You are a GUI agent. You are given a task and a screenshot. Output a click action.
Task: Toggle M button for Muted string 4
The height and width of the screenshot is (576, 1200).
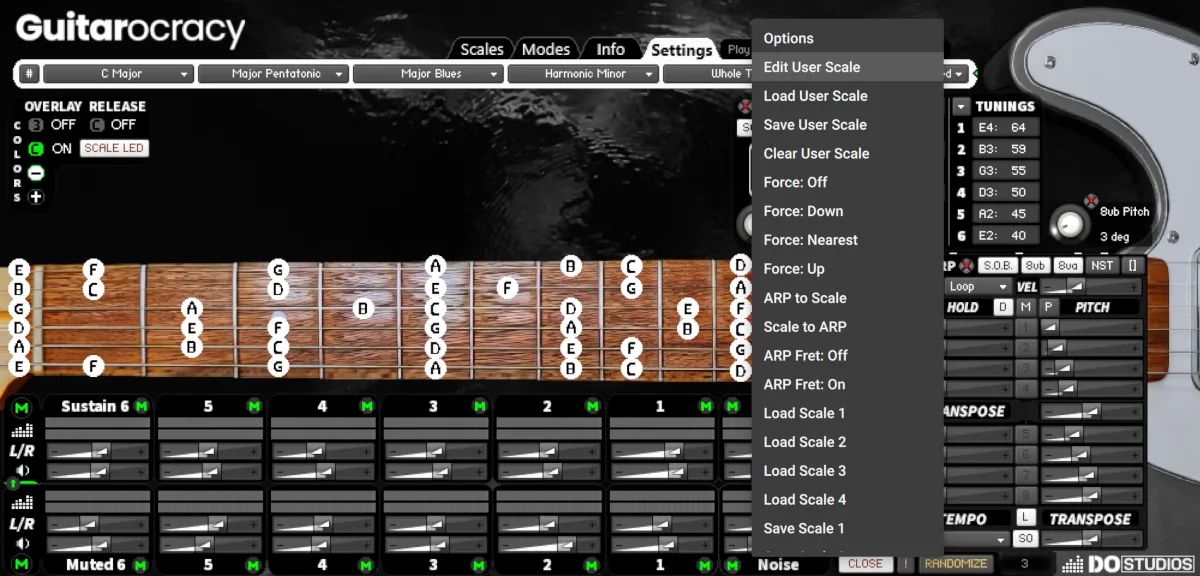tap(367, 565)
